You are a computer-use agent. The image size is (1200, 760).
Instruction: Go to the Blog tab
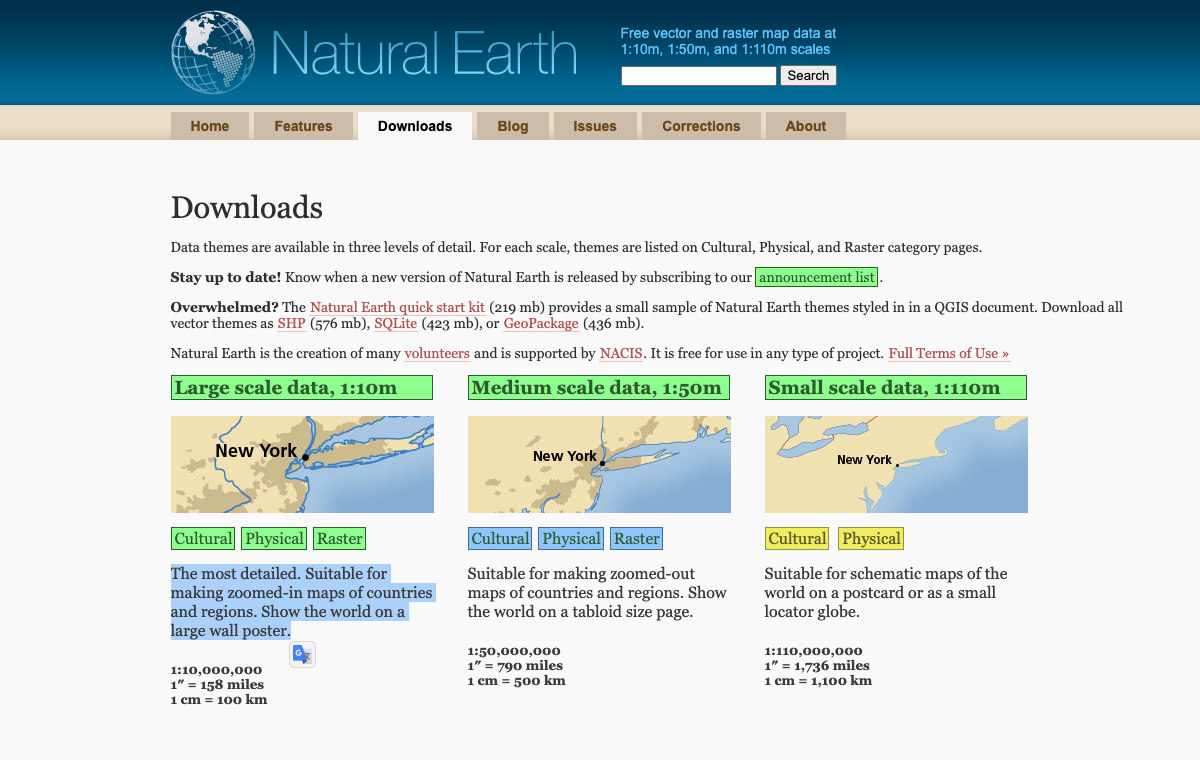513,126
